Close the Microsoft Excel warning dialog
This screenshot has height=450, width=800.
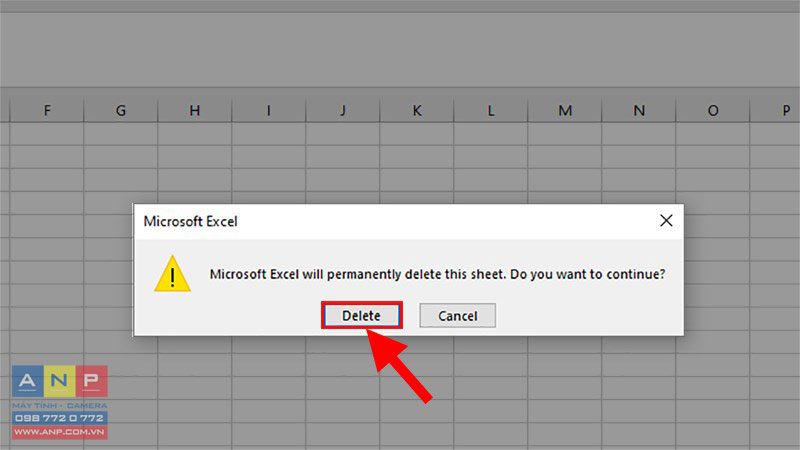pyautogui.click(x=666, y=220)
